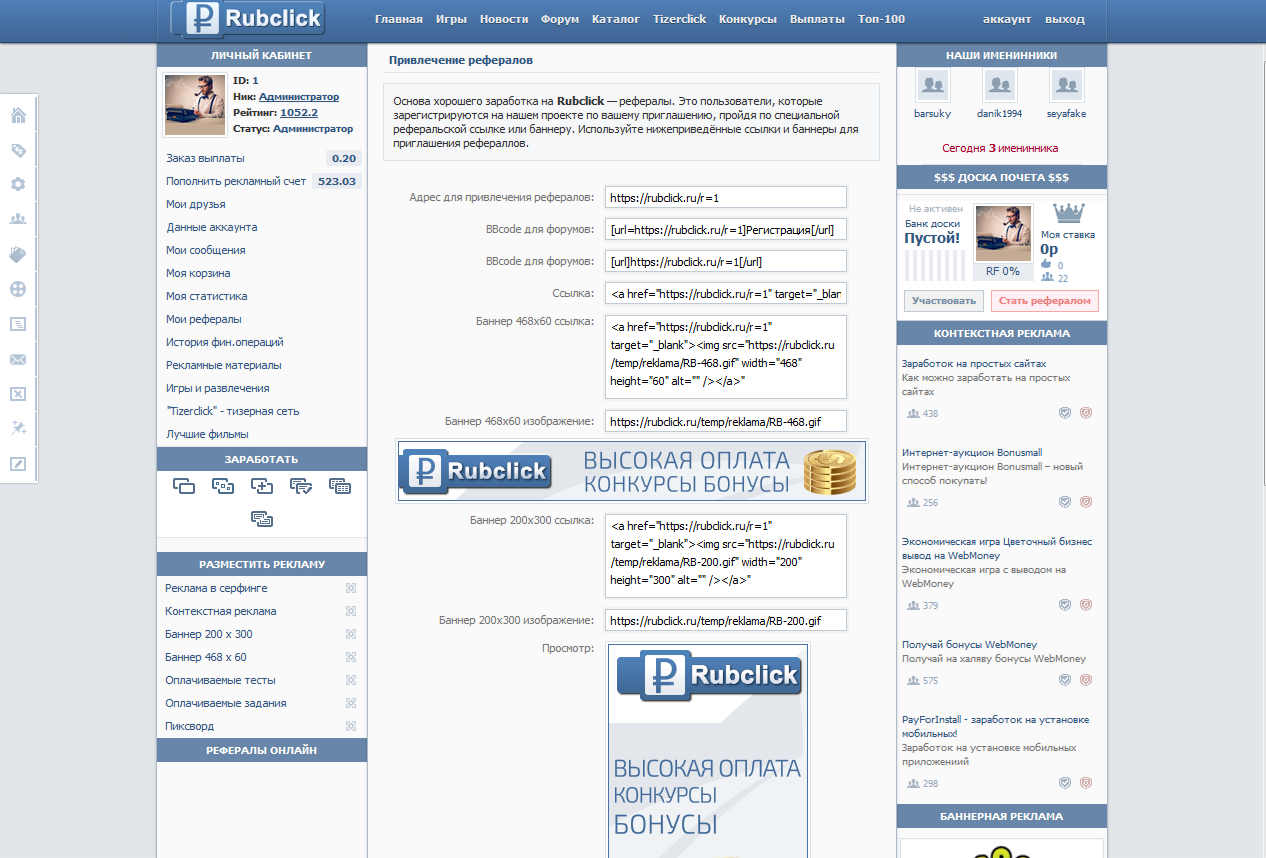Screen dimensions: 1266x858
Task: Click red shield icon for Получай бонусы WebMoney
Action: [x=1086, y=680]
